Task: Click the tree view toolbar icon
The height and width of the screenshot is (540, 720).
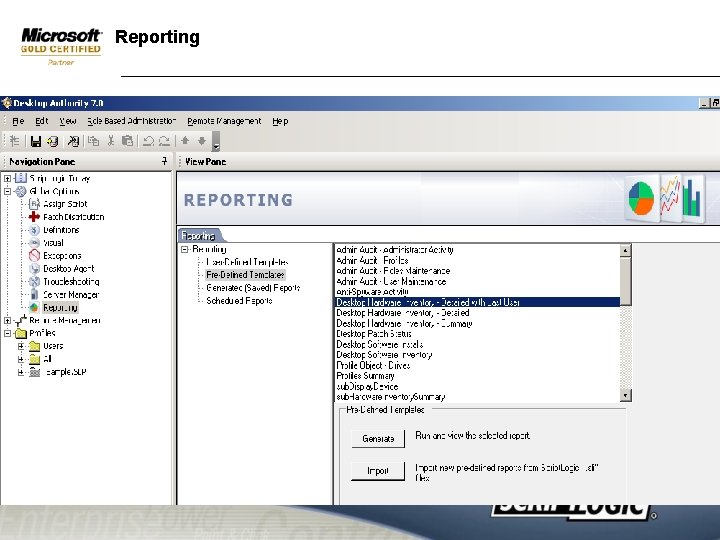Action: pyautogui.click(x=15, y=141)
